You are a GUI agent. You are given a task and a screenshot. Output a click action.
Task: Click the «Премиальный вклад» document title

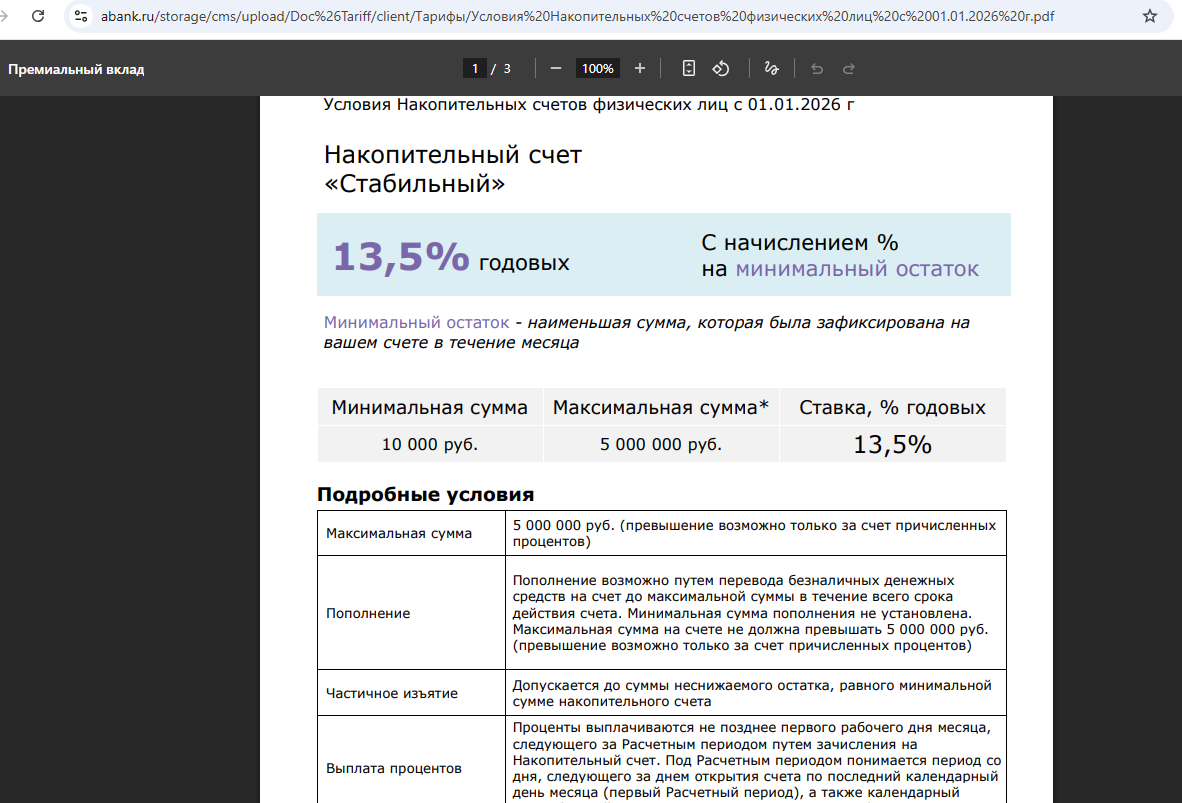76,69
